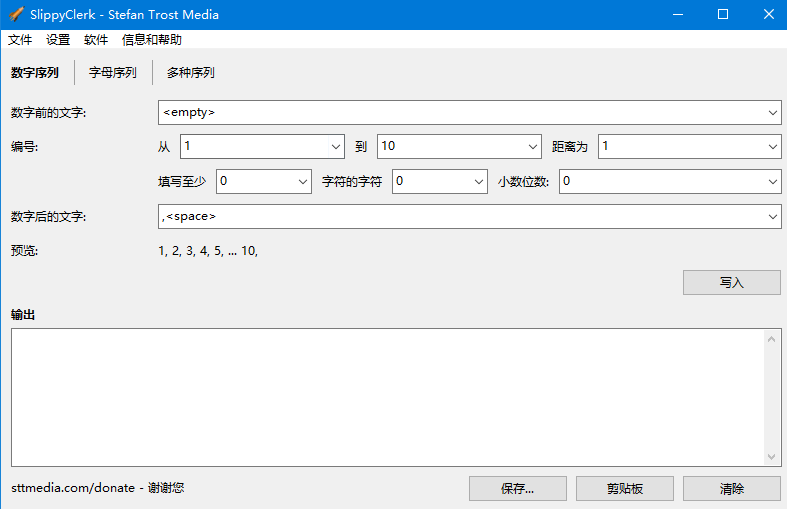Click inside the 输出 text area

tap(387, 398)
